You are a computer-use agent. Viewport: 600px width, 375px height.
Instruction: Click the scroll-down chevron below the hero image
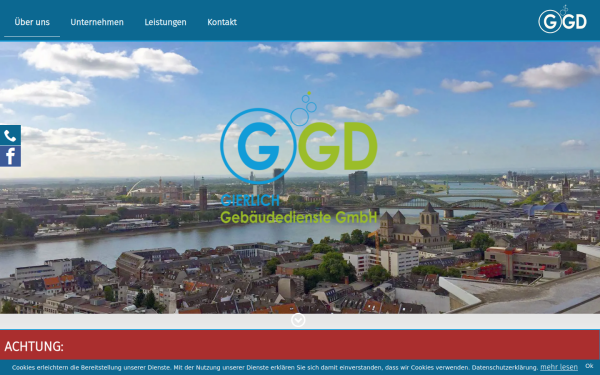click(x=298, y=320)
